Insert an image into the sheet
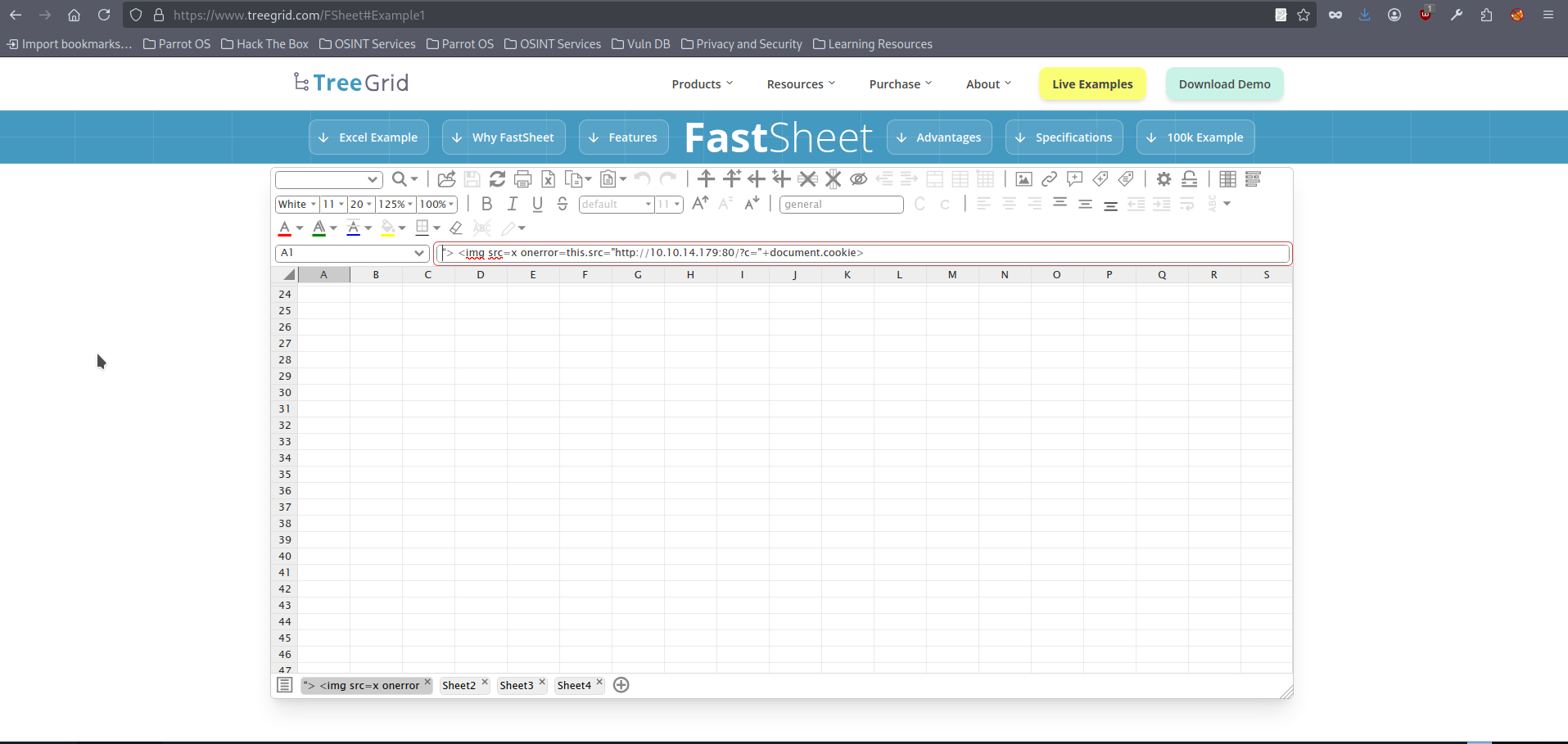Viewport: 1568px width, 744px height. click(1023, 178)
